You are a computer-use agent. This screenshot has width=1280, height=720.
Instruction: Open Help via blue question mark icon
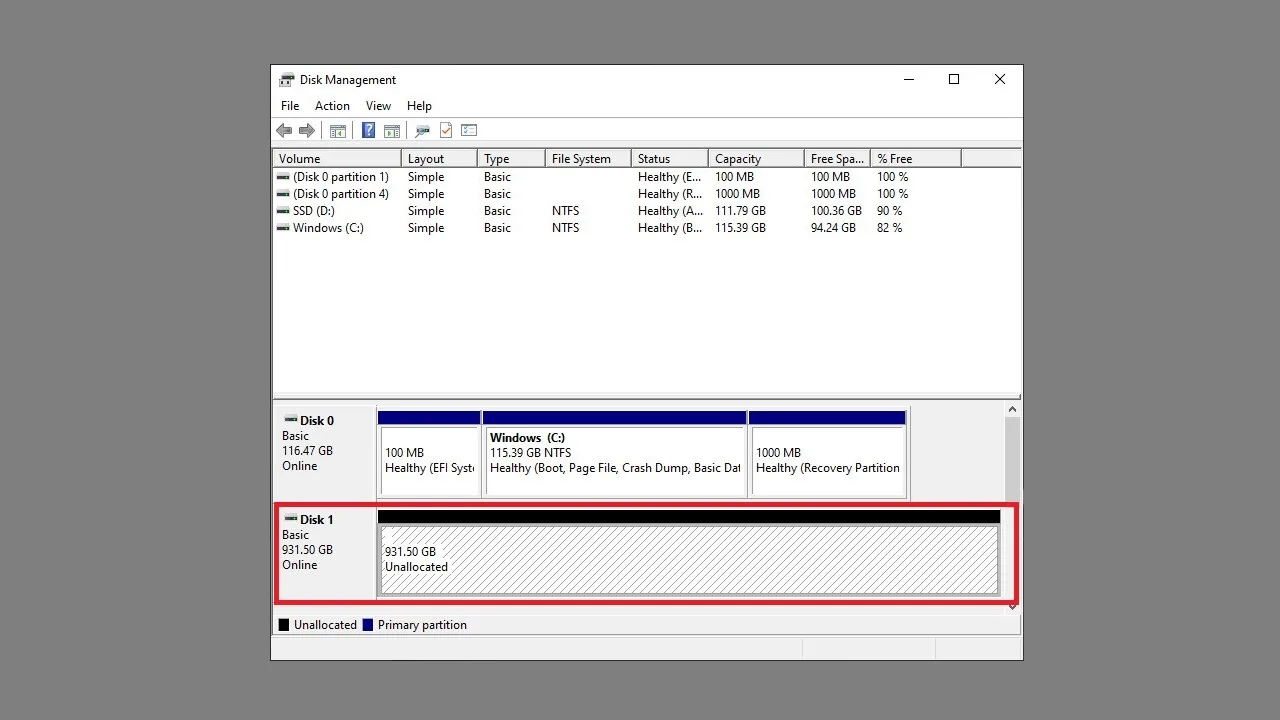point(368,131)
